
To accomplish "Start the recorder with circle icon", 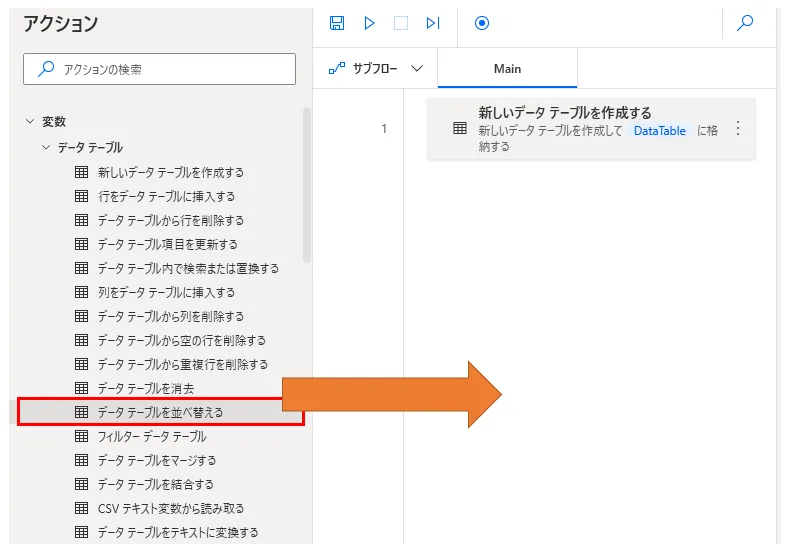I will (x=482, y=23).
